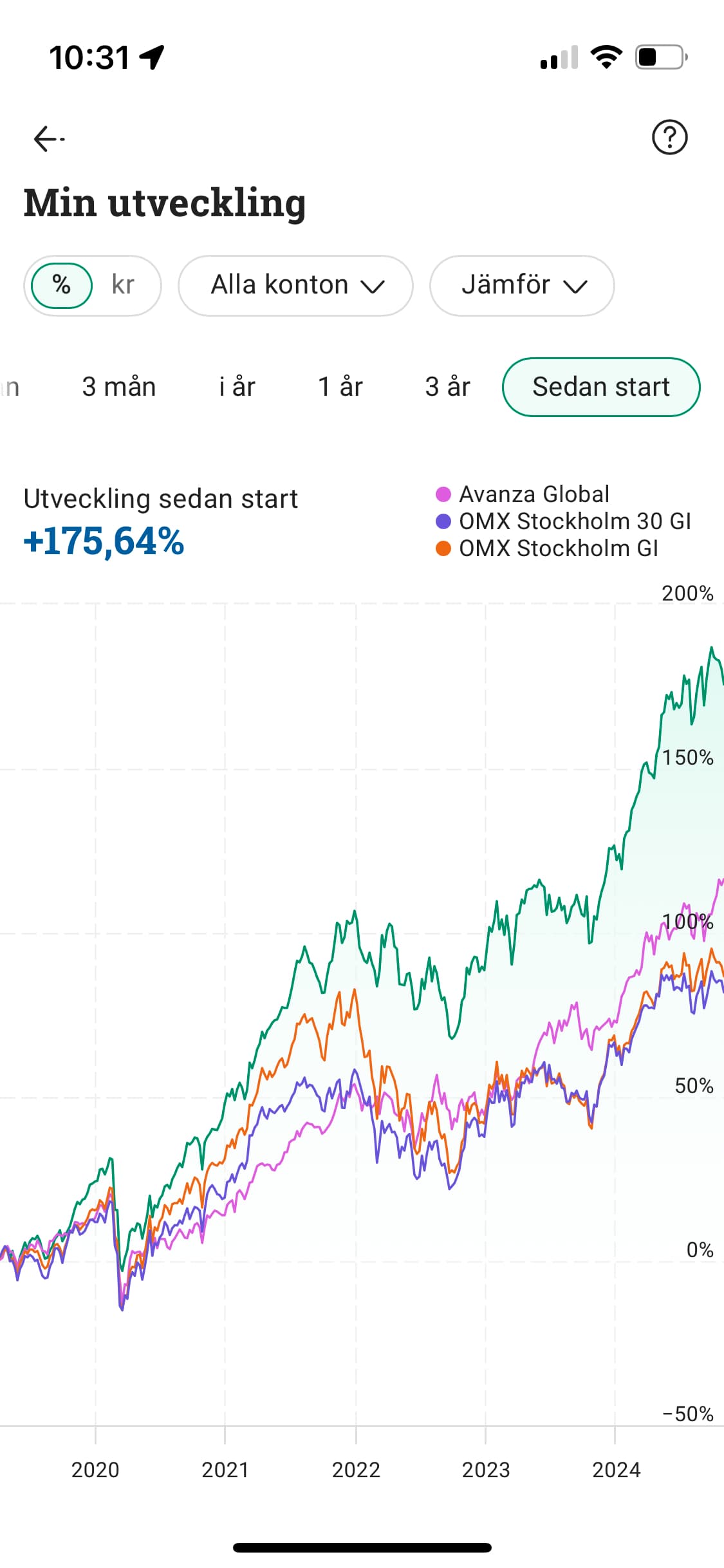Tap the OMX Stockholm 30 GI legend dot
Screen dimensions: 724x1568
[x=443, y=521]
